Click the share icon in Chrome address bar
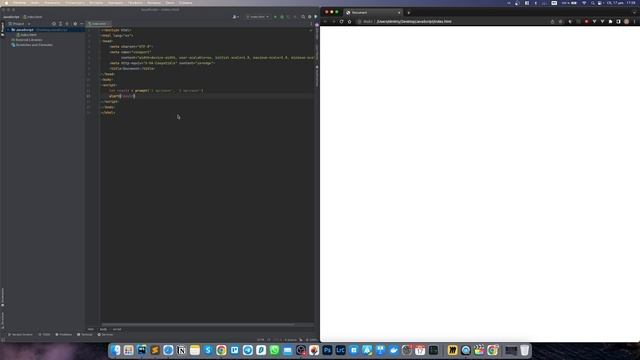 coord(552,21)
